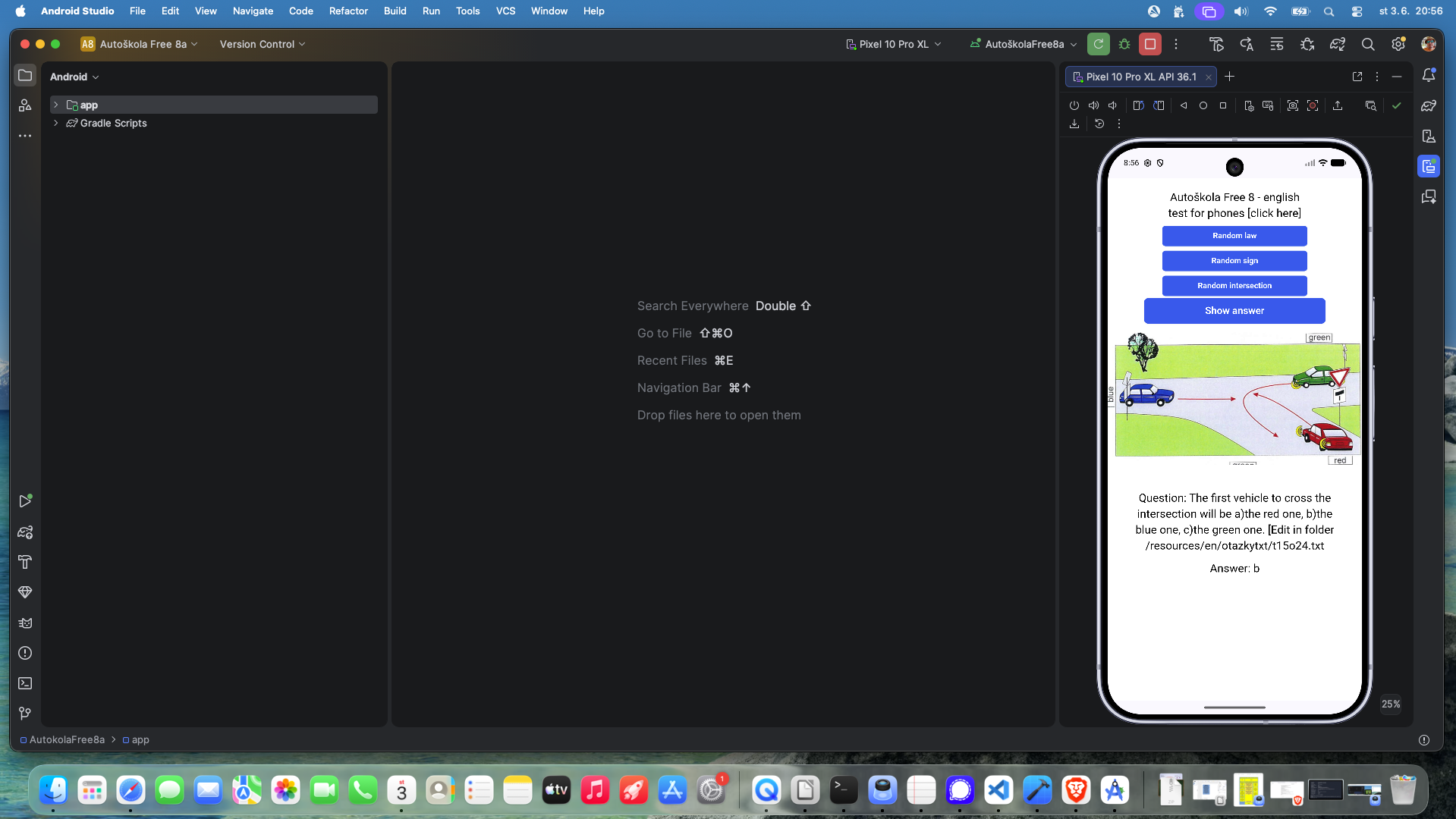Toggle emulator hardware input keyboard icon
The height and width of the screenshot is (819, 1456).
coord(1268,105)
